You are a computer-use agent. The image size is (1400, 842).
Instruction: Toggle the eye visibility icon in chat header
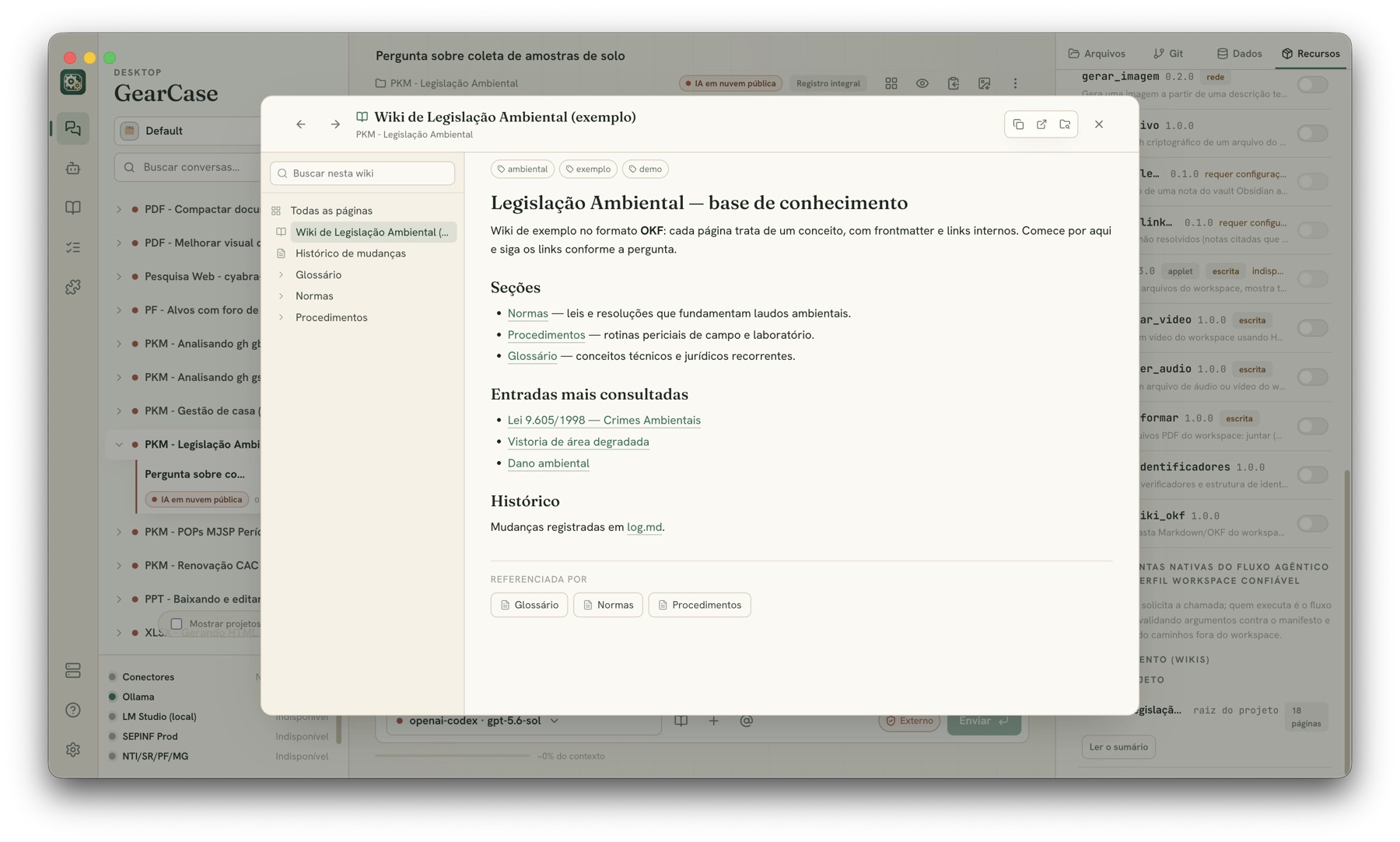pyautogui.click(x=922, y=83)
